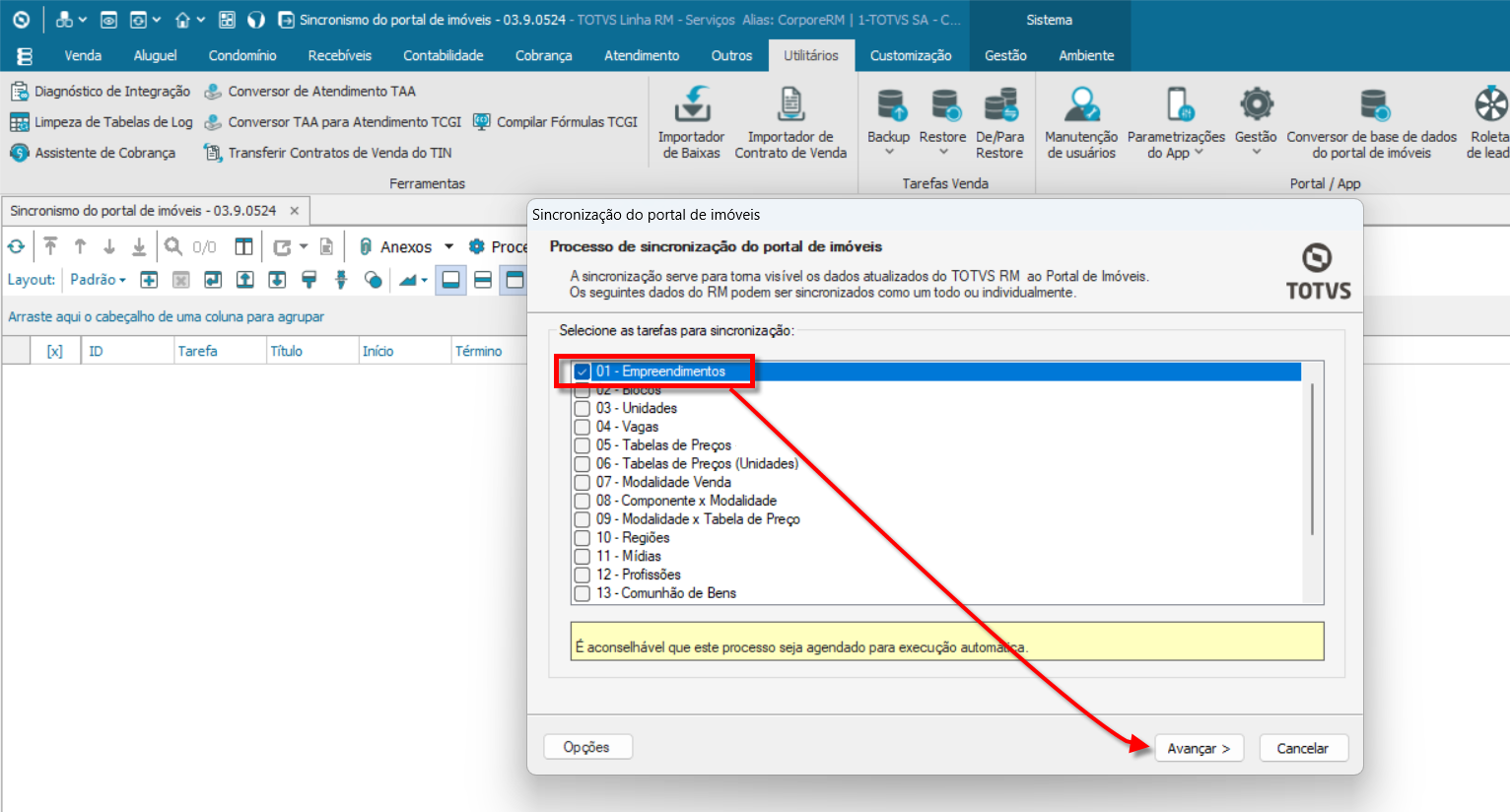Open the Venda ribbon tab
The height and width of the screenshot is (812, 1510).
coord(83,56)
